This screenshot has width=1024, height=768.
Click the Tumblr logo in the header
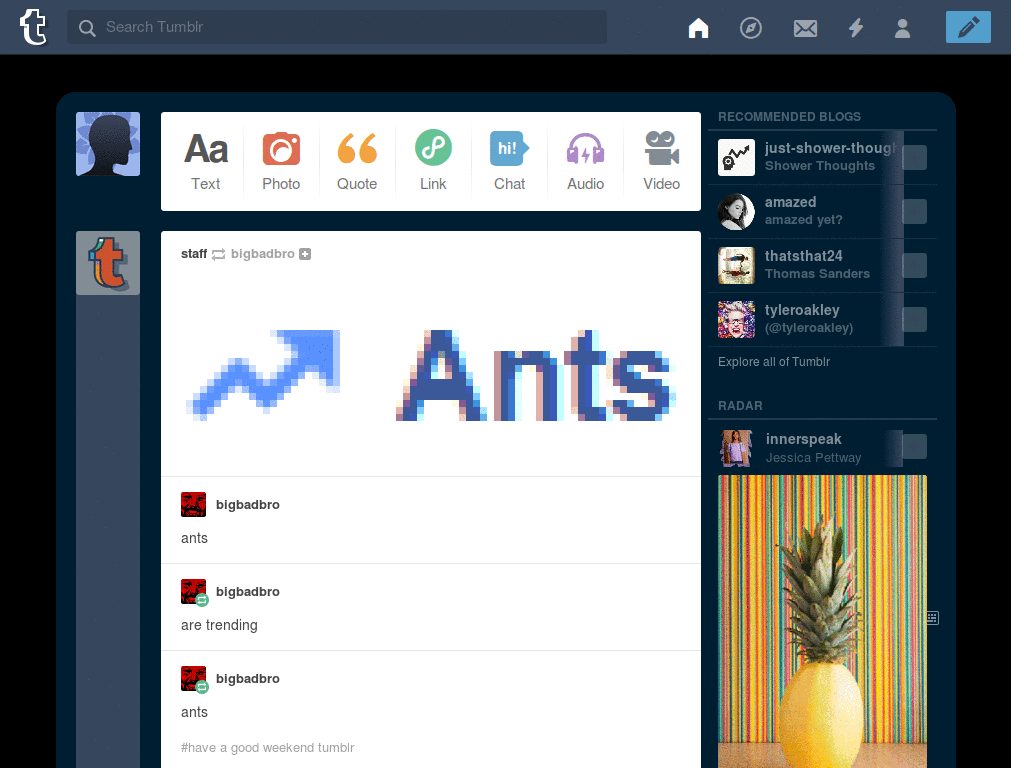(33, 27)
